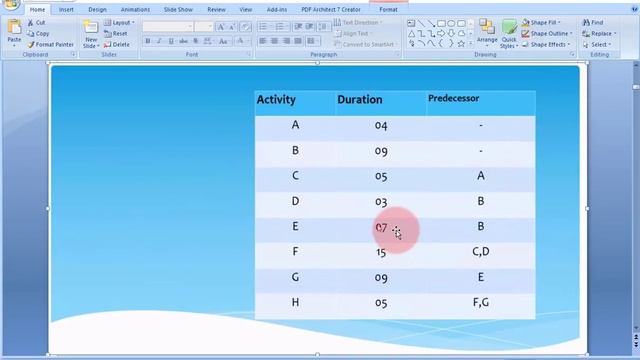The image size is (640, 360).
Task: Select the Down Arrow shape
Action: point(451,33)
